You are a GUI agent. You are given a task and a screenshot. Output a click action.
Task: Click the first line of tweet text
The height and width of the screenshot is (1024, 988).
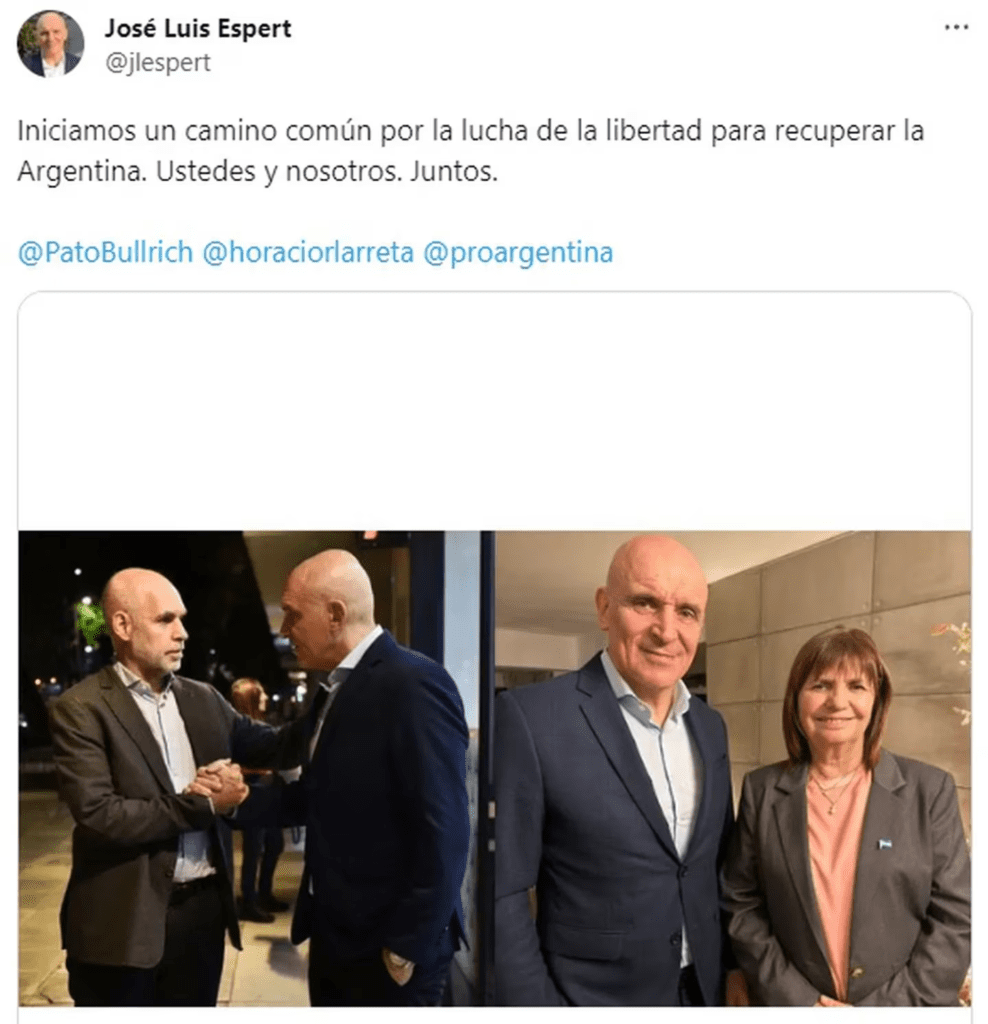pyautogui.click(x=470, y=131)
